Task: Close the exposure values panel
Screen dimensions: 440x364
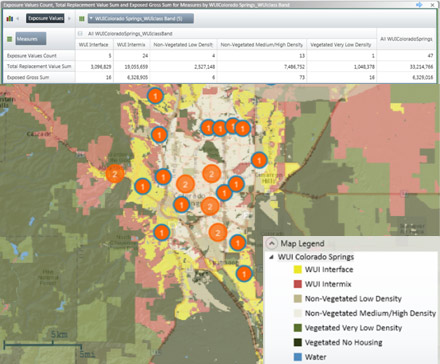Action: click(432, 5)
